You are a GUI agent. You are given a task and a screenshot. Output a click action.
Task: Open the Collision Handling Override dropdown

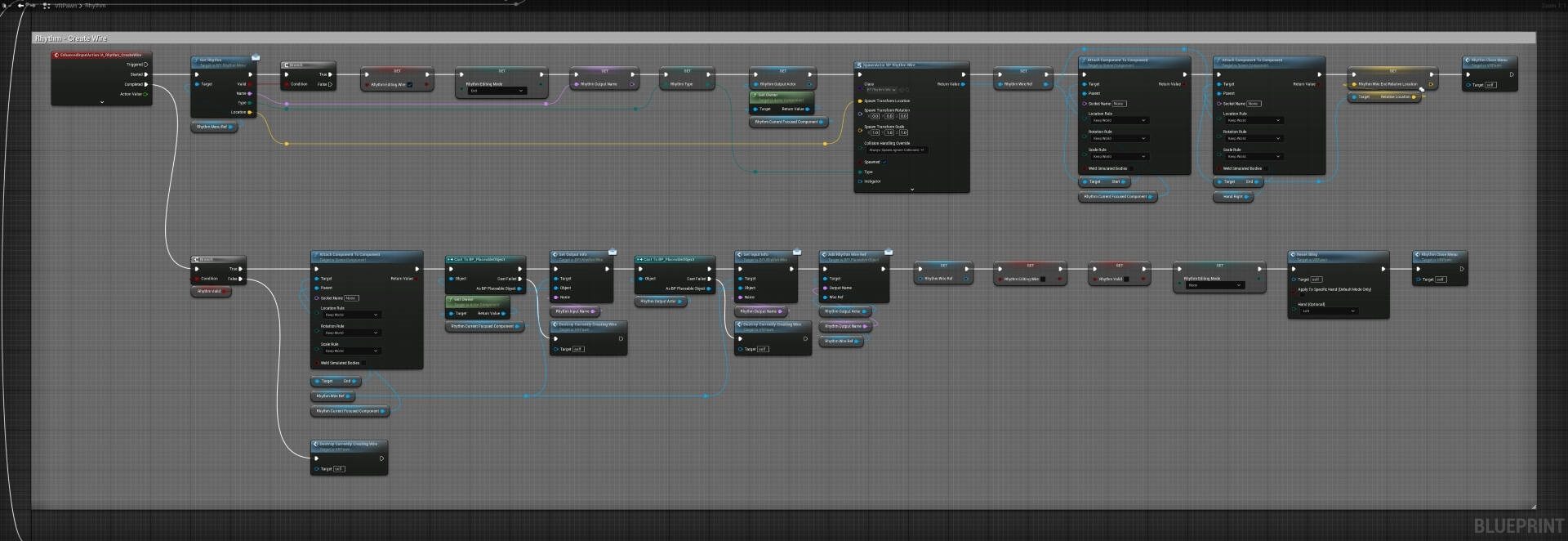pos(896,150)
